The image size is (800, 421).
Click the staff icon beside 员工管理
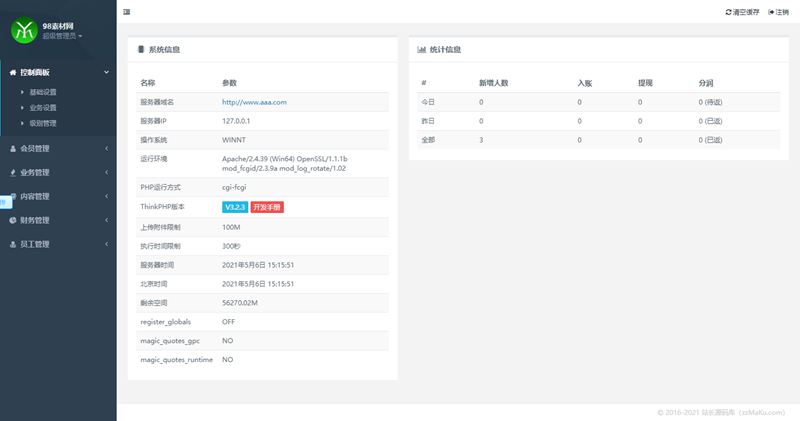(12, 244)
